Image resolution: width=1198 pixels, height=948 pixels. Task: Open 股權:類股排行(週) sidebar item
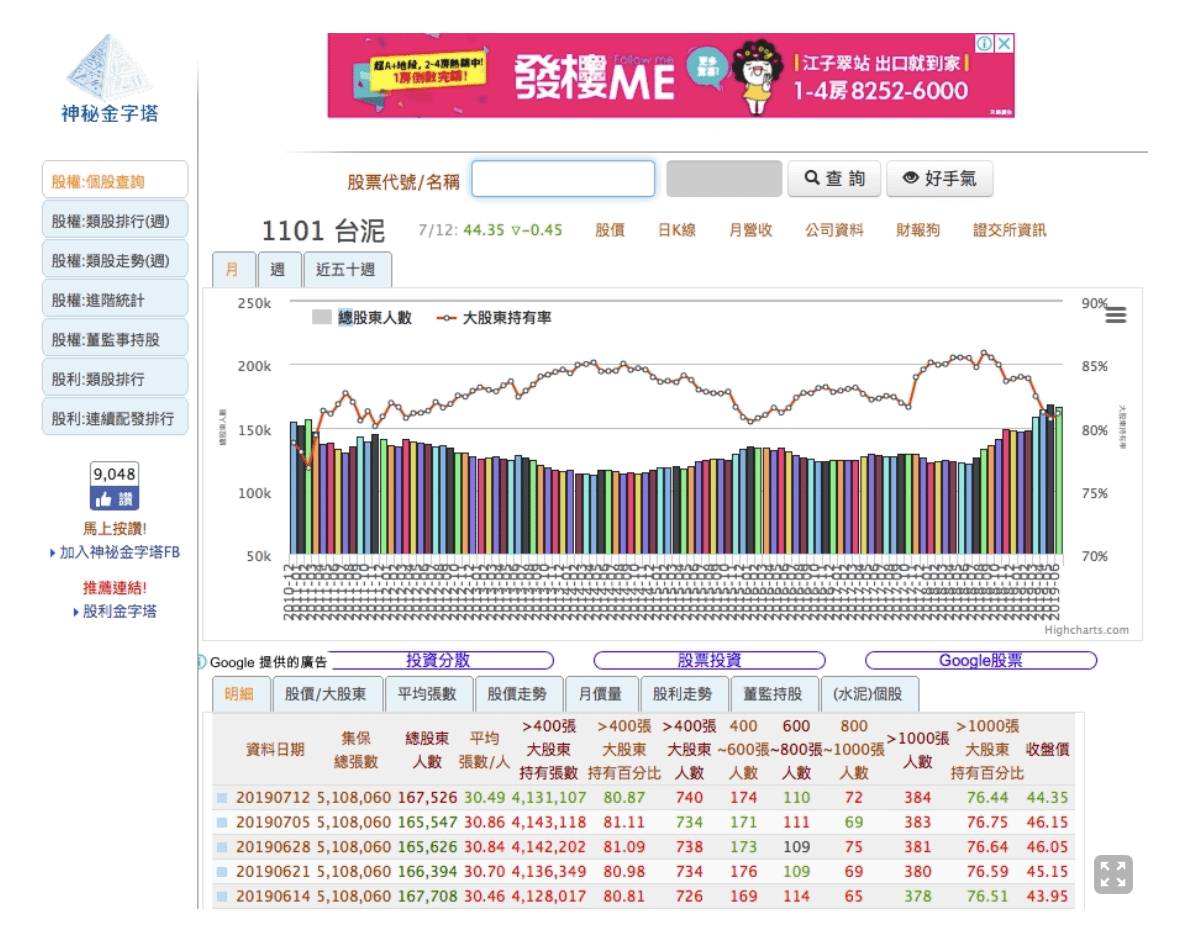(115, 221)
